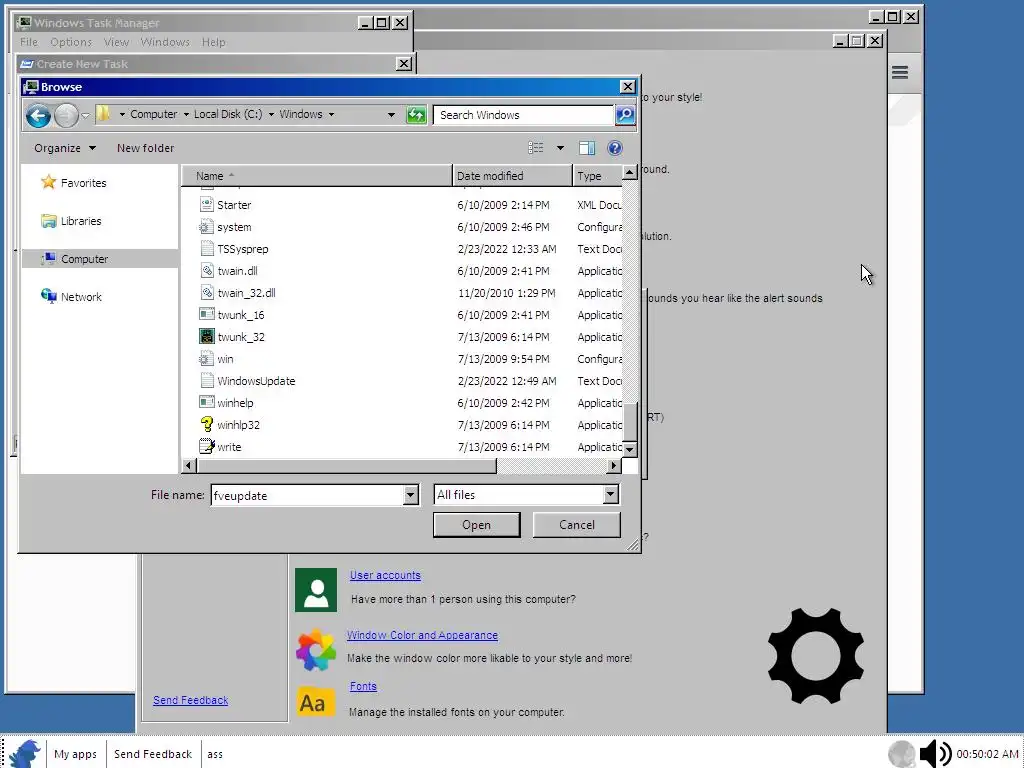
Task: Select the winhlp32 question mark icon
Action: [x=206, y=424]
